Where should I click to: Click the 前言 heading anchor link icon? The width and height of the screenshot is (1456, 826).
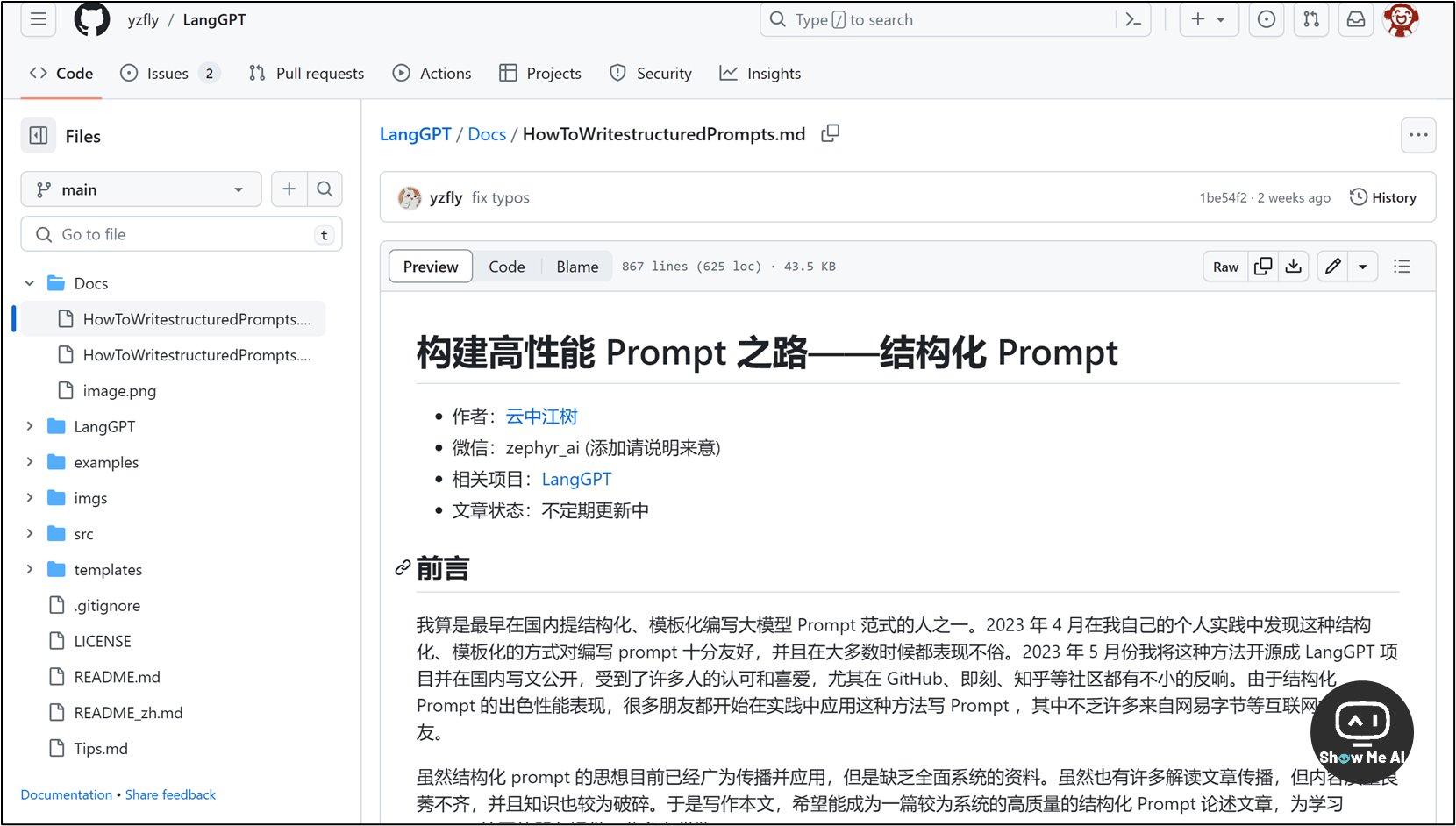click(x=403, y=568)
